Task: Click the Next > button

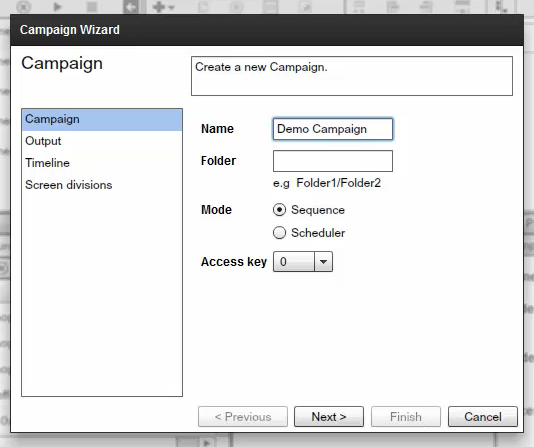Action: point(329,417)
